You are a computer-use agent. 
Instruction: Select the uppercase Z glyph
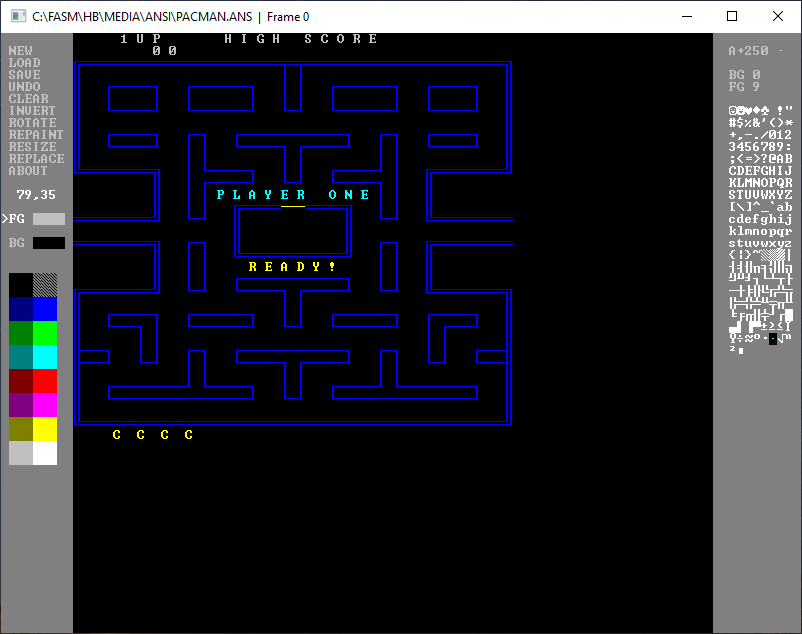pos(789,195)
